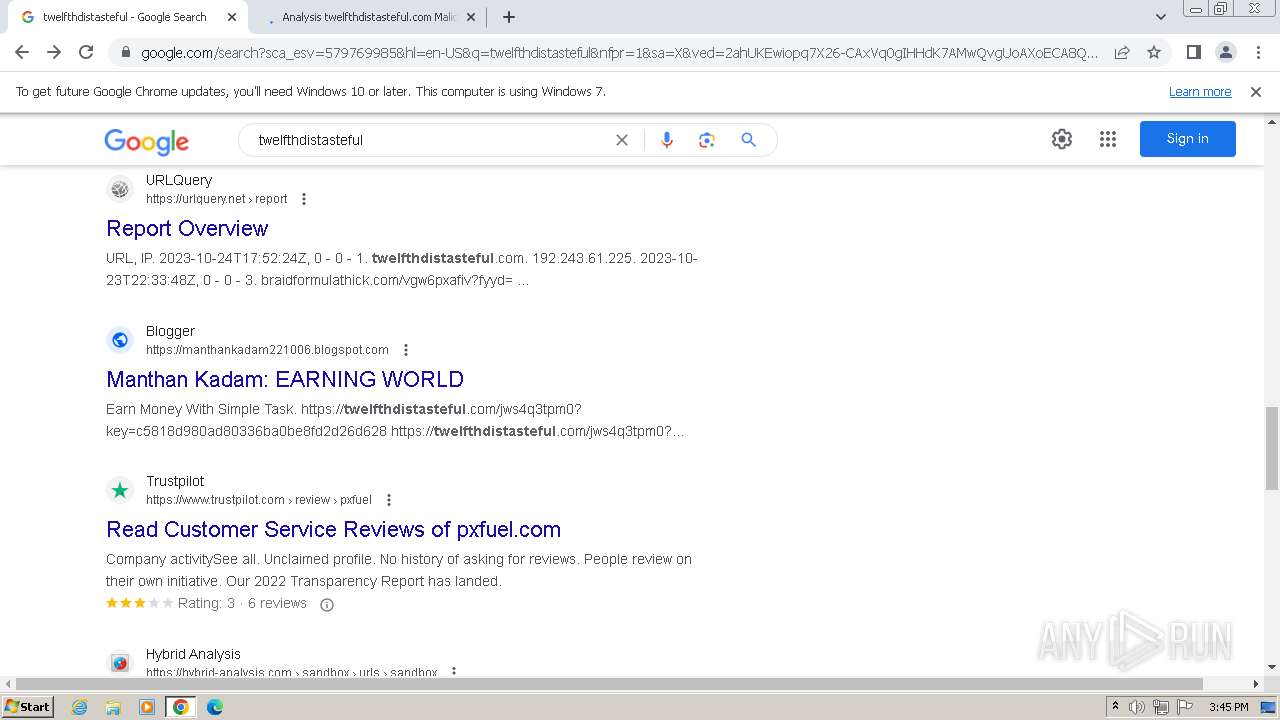
Task: Close the Analysis twelfthdistasteful.com tab
Action: (x=471, y=17)
